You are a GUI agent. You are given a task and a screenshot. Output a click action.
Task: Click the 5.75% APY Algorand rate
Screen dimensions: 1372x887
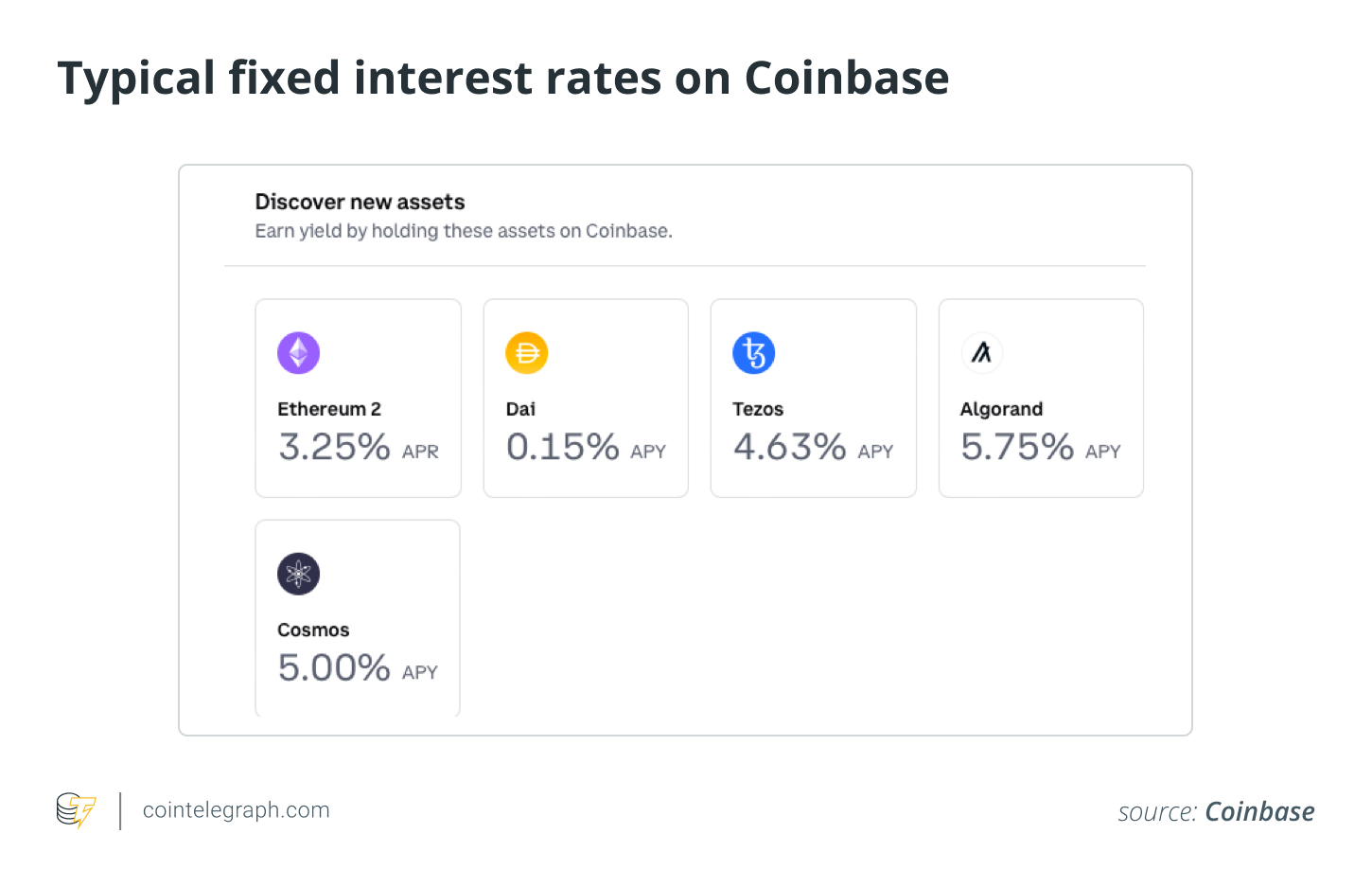coord(1040,447)
